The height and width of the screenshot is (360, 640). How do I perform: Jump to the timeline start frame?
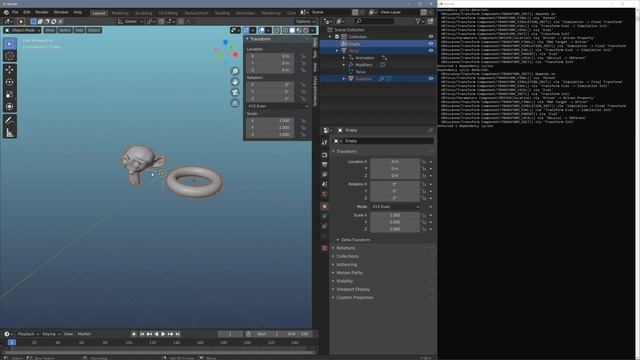point(142,334)
